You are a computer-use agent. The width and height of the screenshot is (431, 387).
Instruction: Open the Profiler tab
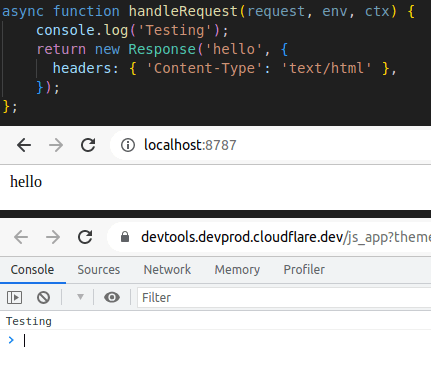pyautogui.click(x=304, y=270)
